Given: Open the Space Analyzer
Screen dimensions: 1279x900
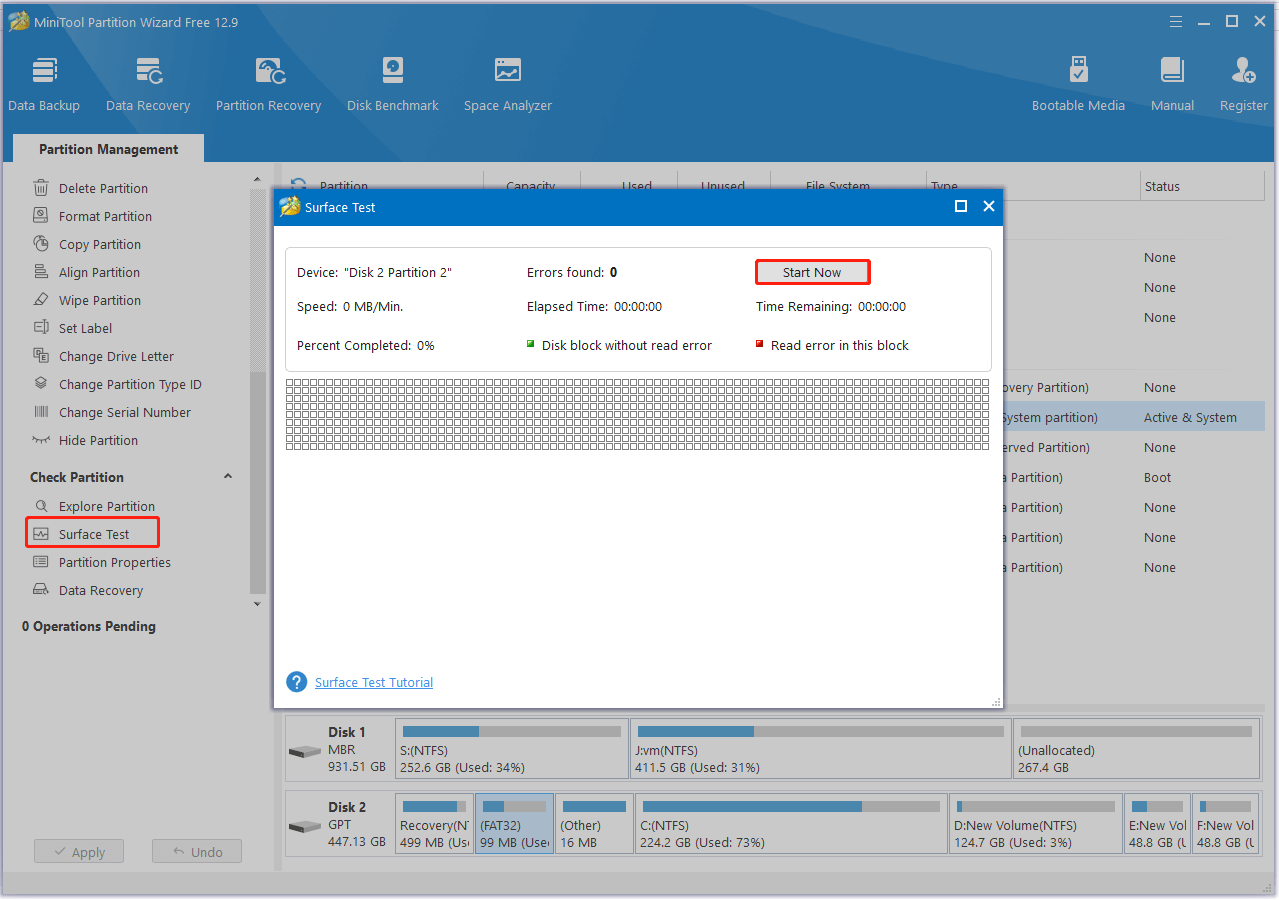Looking at the screenshot, I should [507, 84].
